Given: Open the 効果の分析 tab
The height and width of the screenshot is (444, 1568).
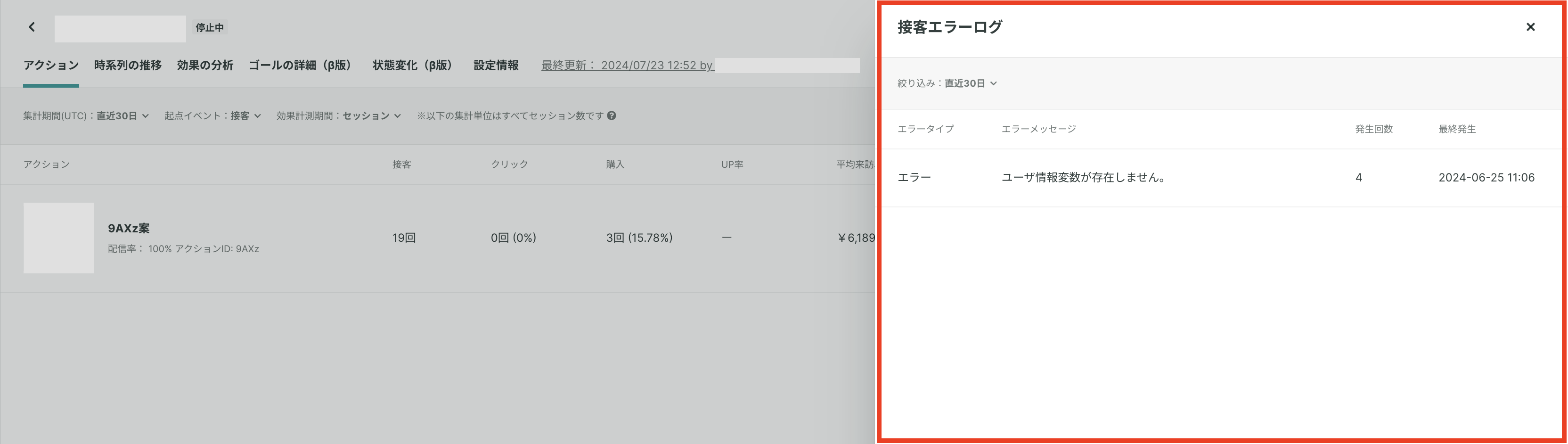Looking at the screenshot, I should [205, 65].
